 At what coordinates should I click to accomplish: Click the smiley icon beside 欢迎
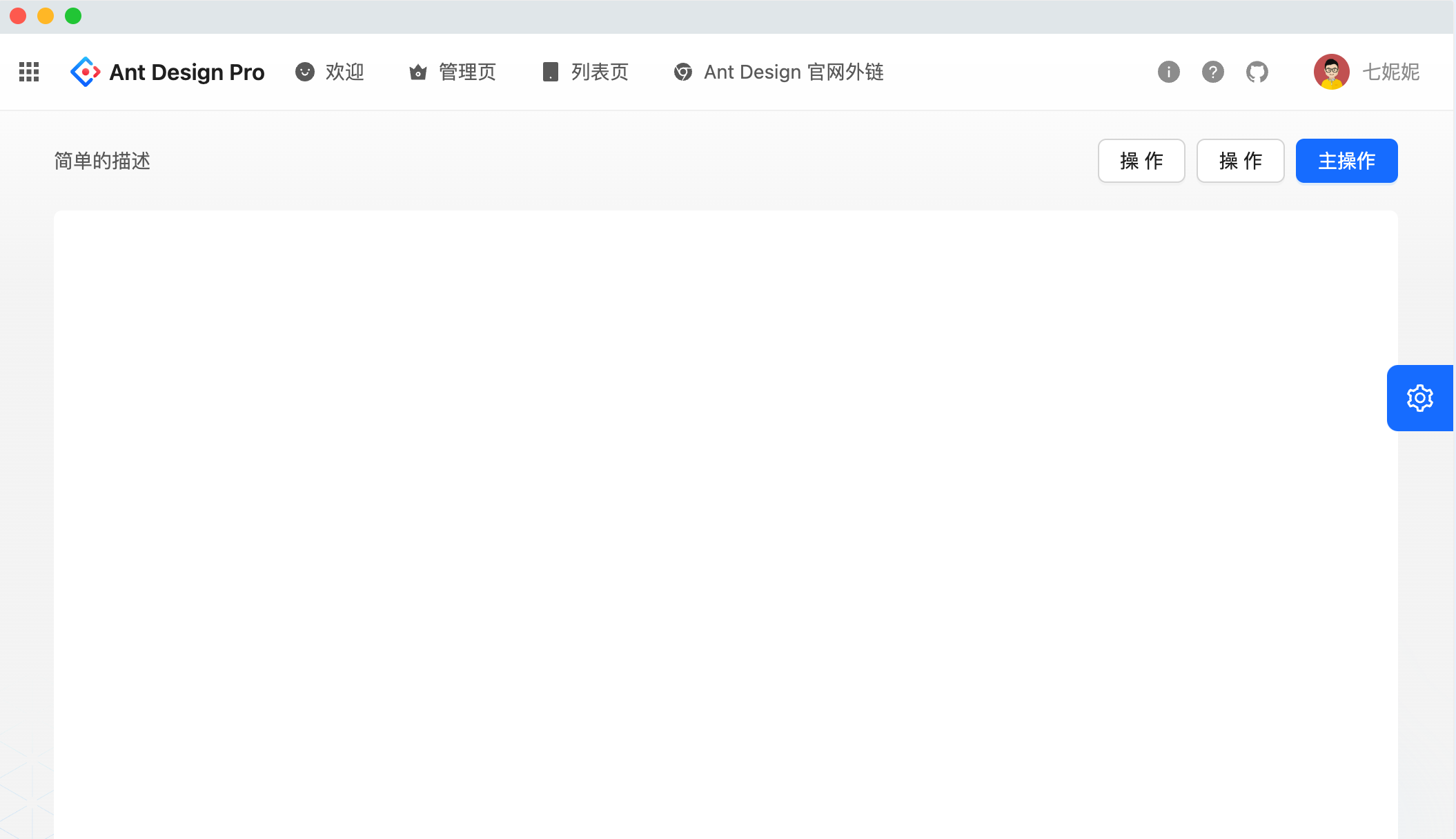[x=305, y=72]
